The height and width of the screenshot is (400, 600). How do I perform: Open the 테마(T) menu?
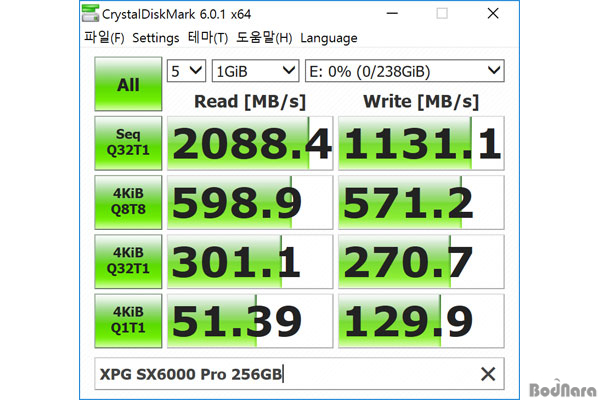point(208,38)
